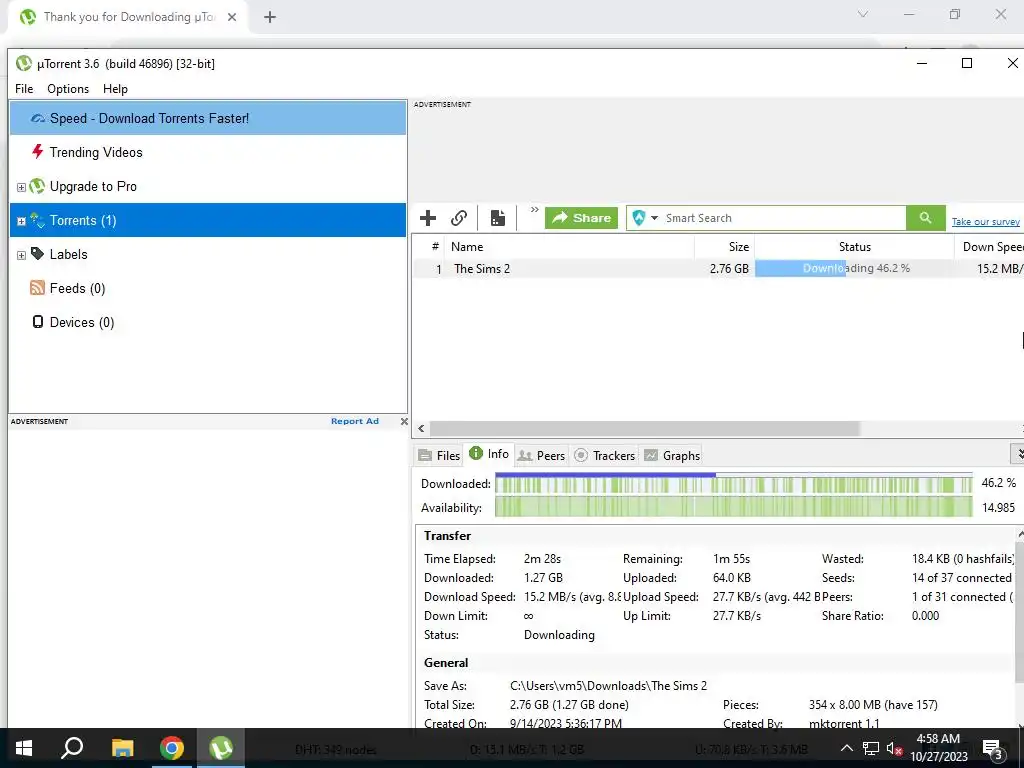The height and width of the screenshot is (768, 1024).
Task: Click the Create New Torrent file icon
Action: [498, 218]
